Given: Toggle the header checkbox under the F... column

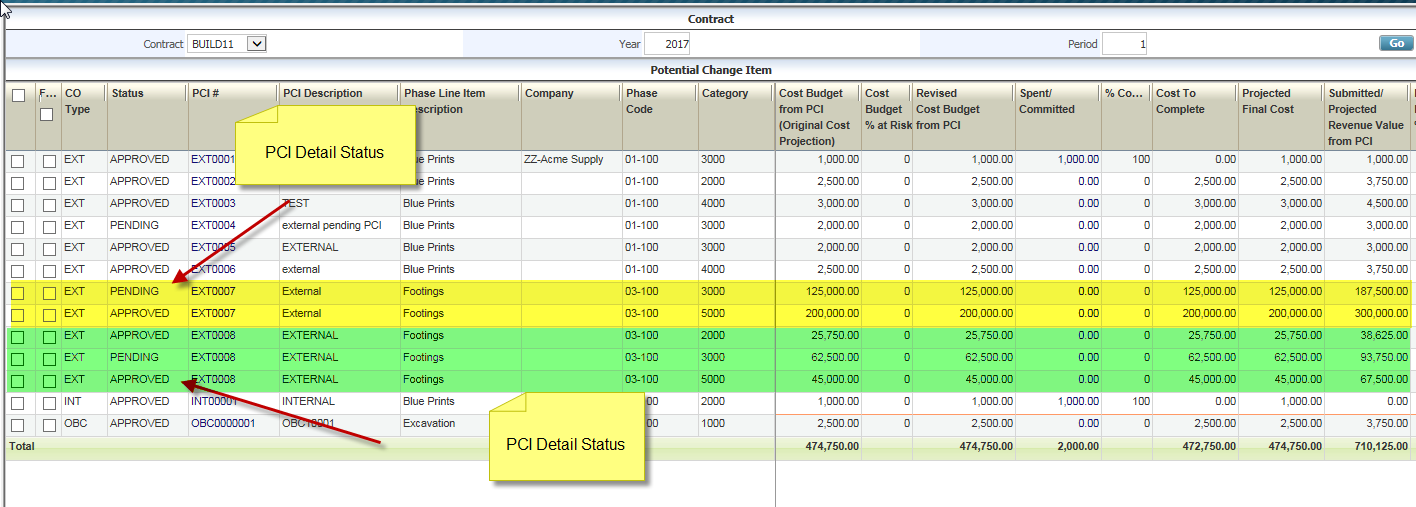Looking at the screenshot, I should [x=48, y=115].
